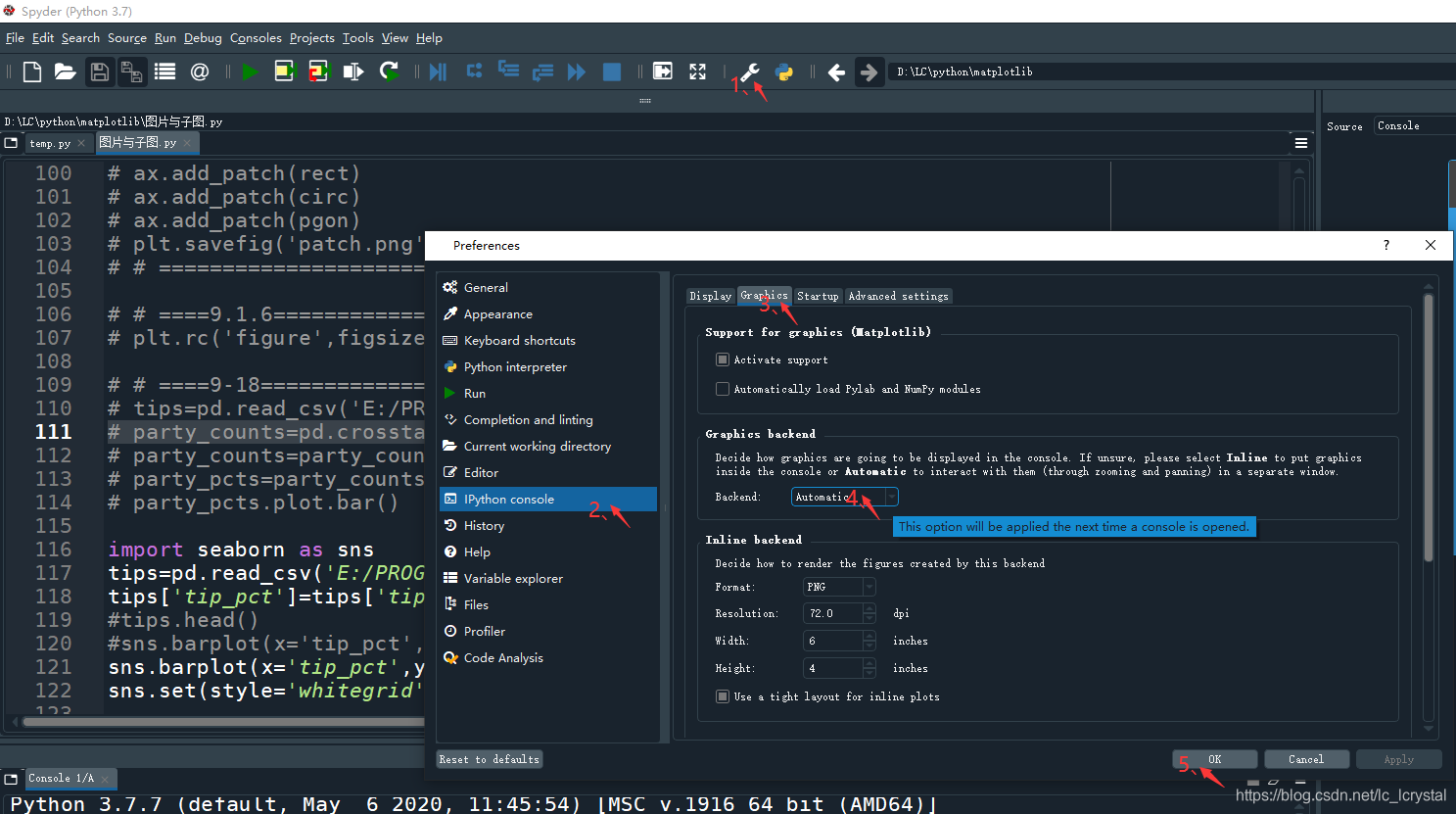The image size is (1456, 814).
Task: Select Variable explorer preference section
Action: pyautogui.click(x=547, y=578)
